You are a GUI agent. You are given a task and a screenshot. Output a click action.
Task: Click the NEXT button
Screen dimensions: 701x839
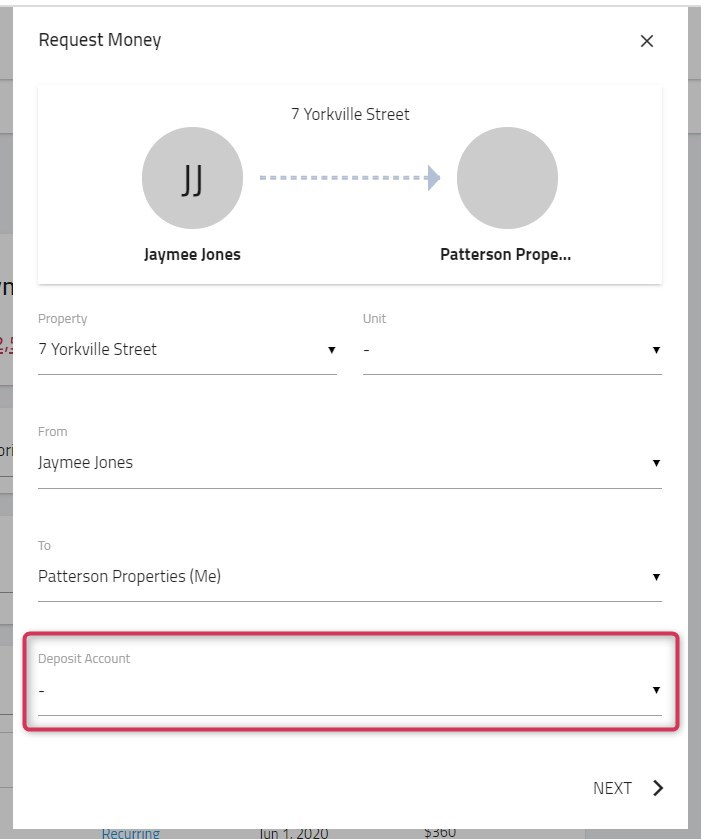628,788
